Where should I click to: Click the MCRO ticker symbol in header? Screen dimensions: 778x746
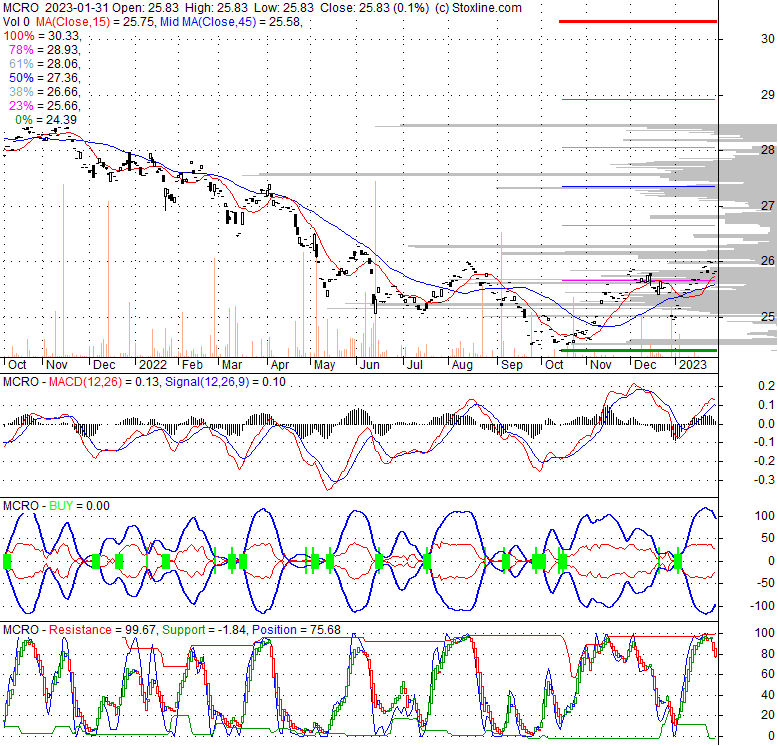20,8
